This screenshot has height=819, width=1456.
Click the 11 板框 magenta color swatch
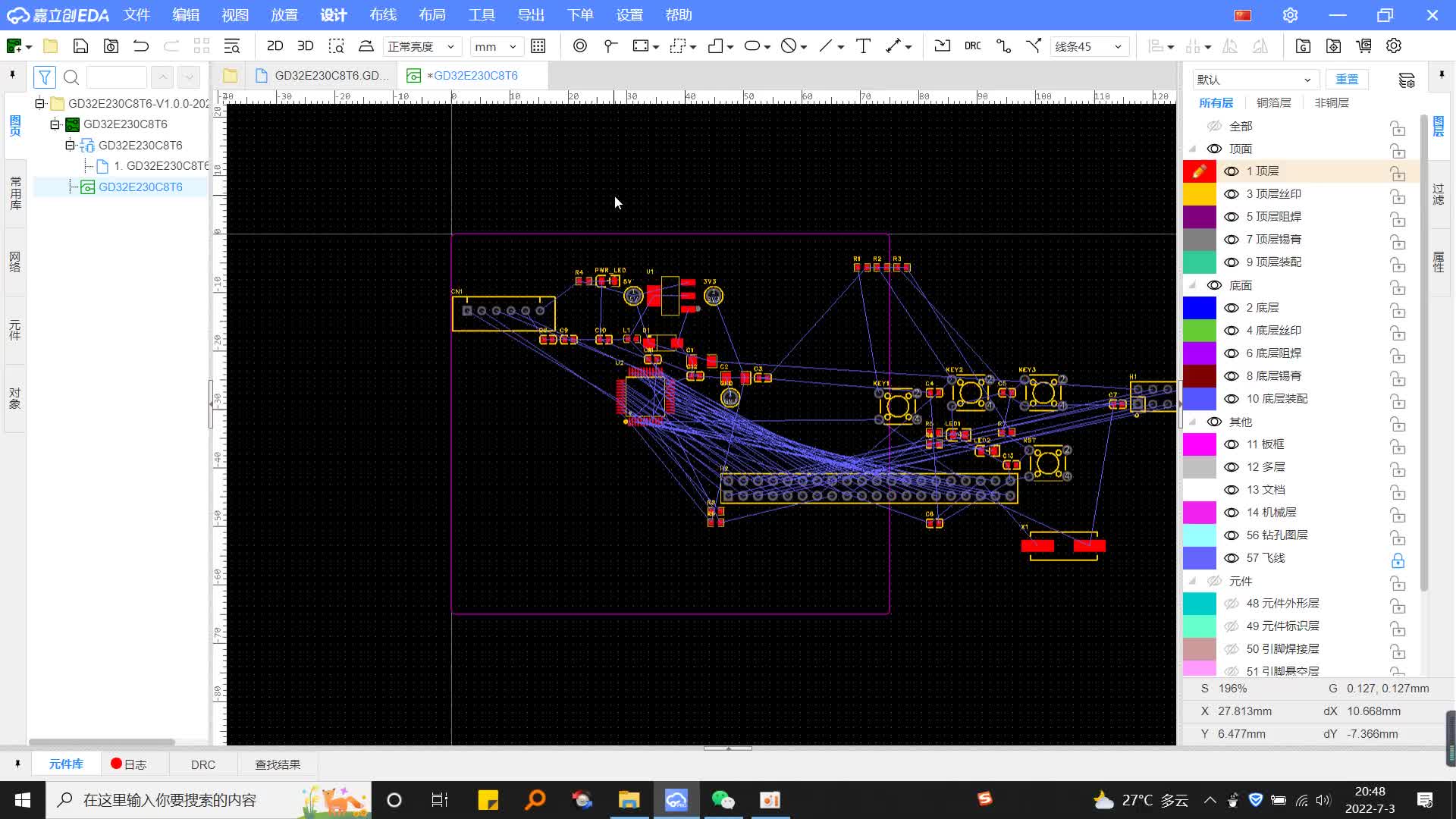pos(1200,444)
